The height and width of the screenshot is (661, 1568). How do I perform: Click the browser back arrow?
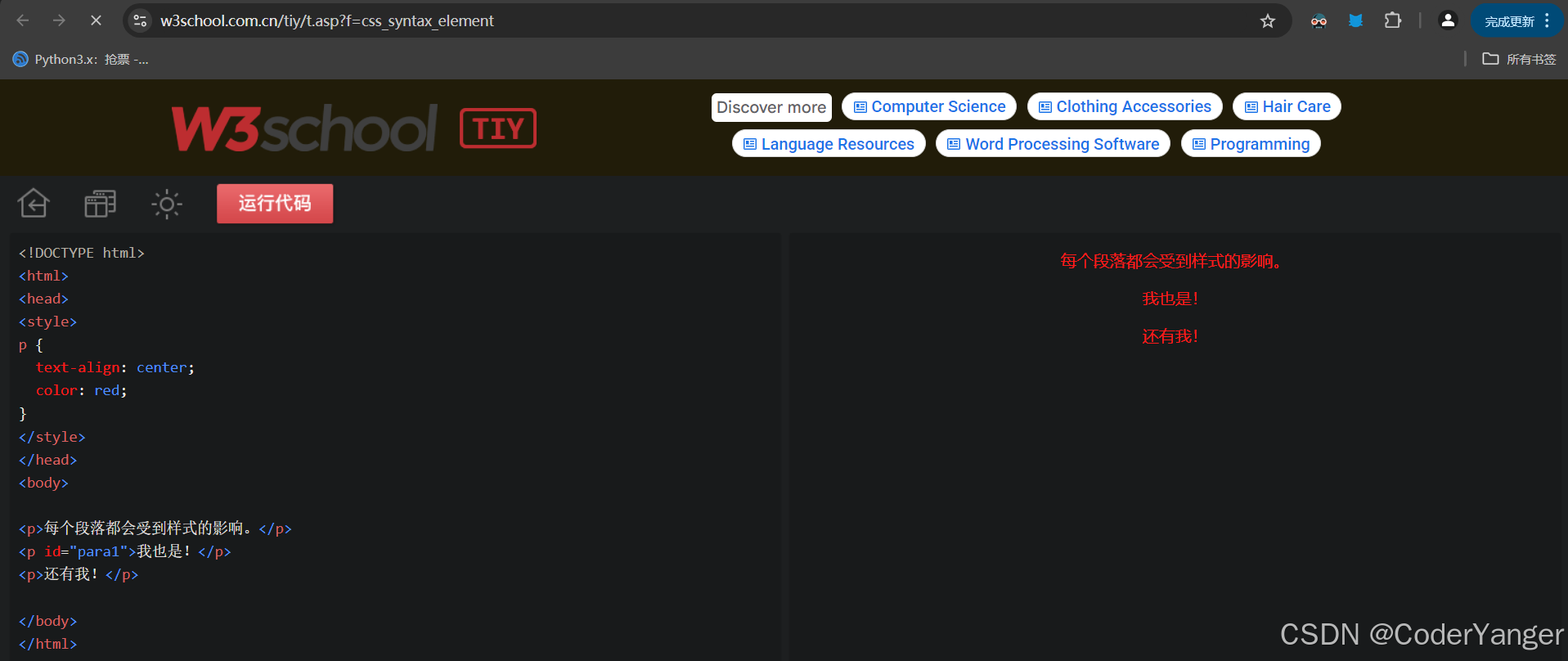click(23, 20)
